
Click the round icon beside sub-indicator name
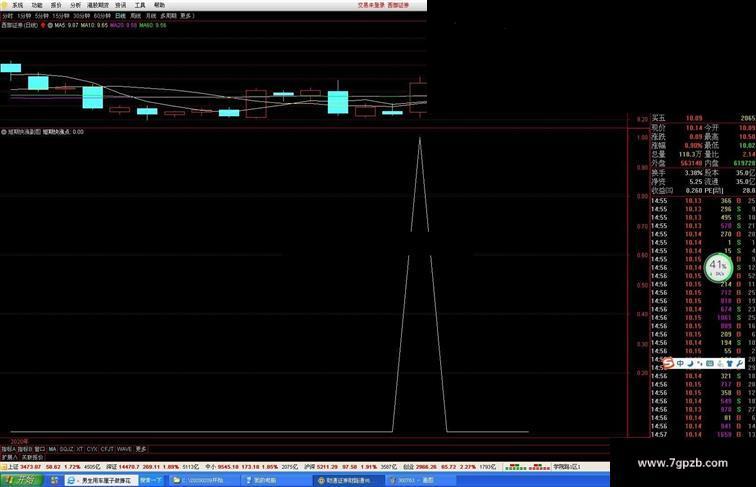pos(4,132)
